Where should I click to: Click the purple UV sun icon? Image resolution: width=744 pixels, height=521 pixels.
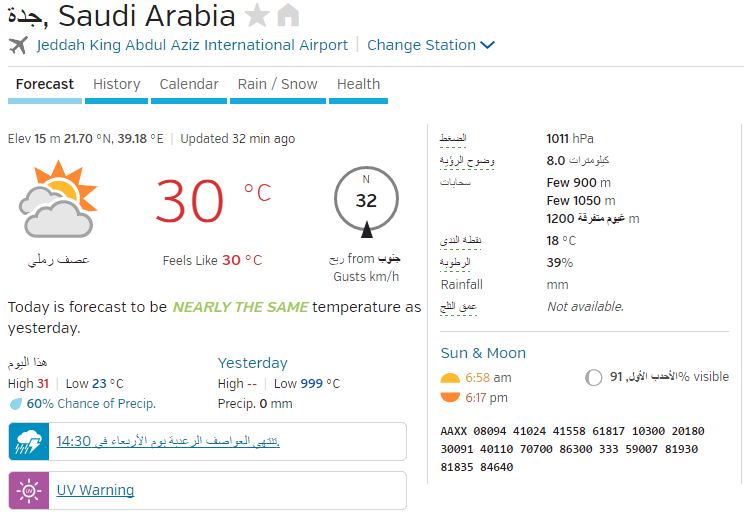pos(29,490)
